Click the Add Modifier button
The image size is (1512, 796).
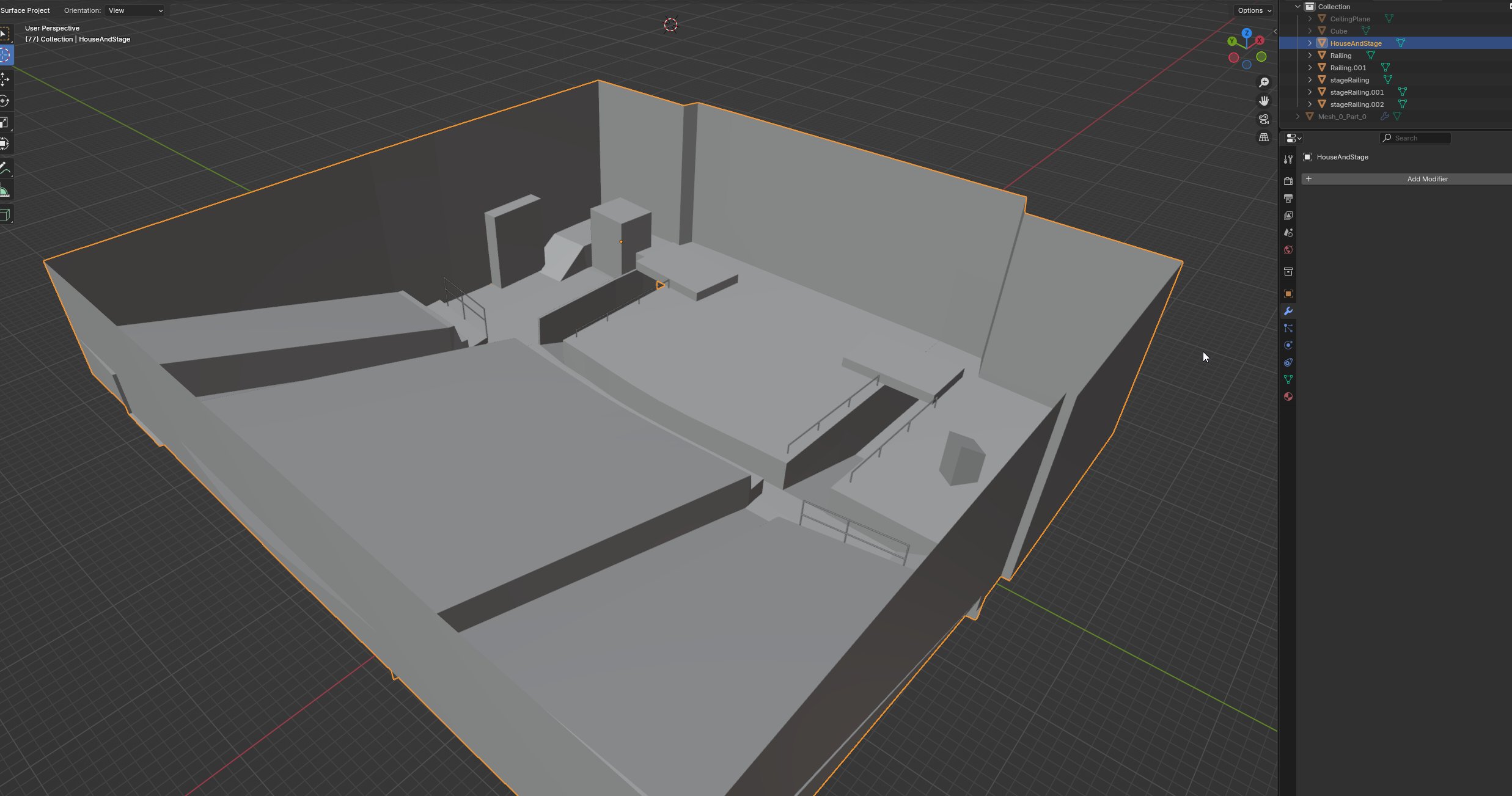coord(1426,179)
